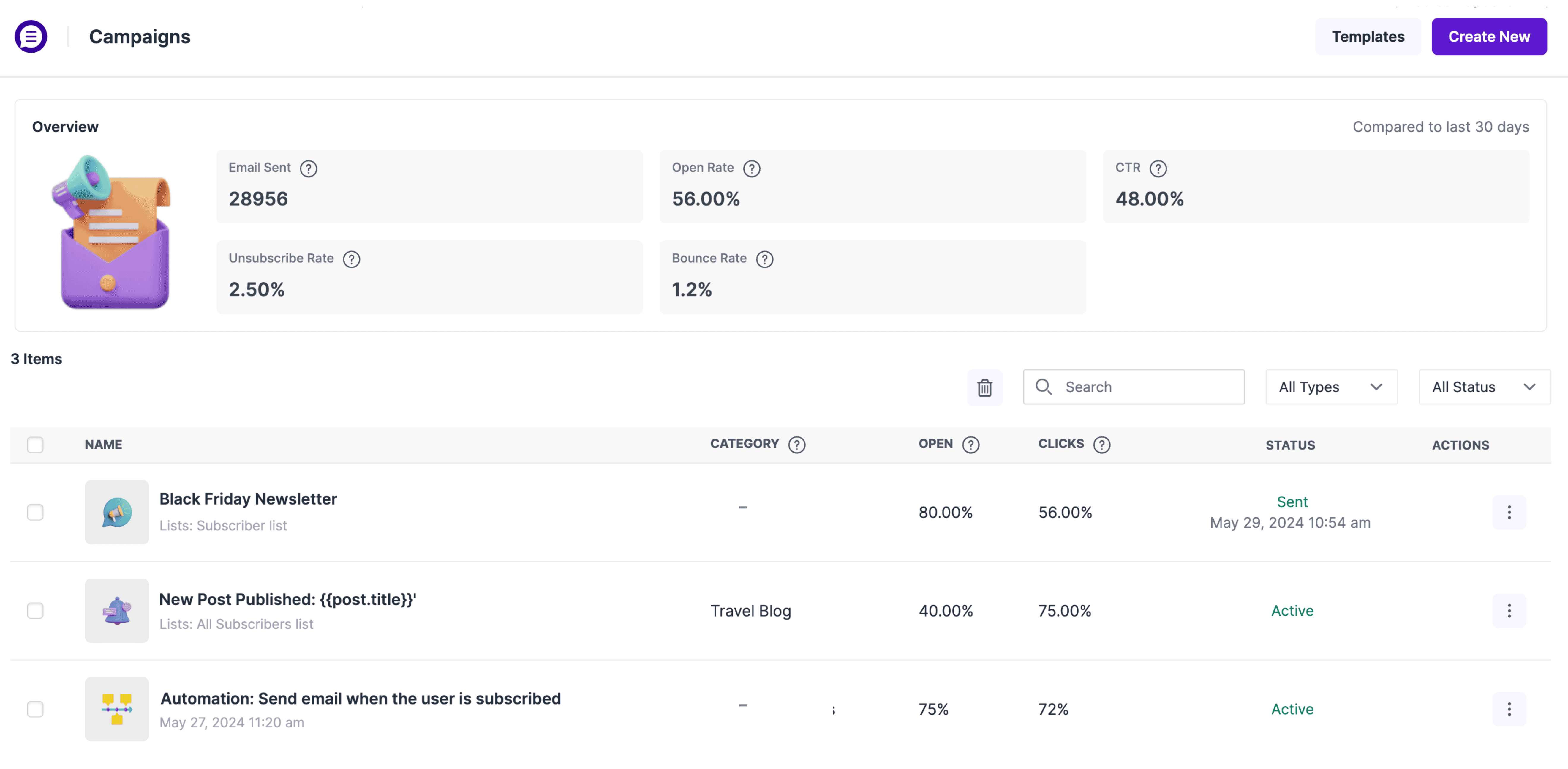The width and height of the screenshot is (1568, 769).
Task: Click the 3 Items count label
Action: pyautogui.click(x=37, y=359)
